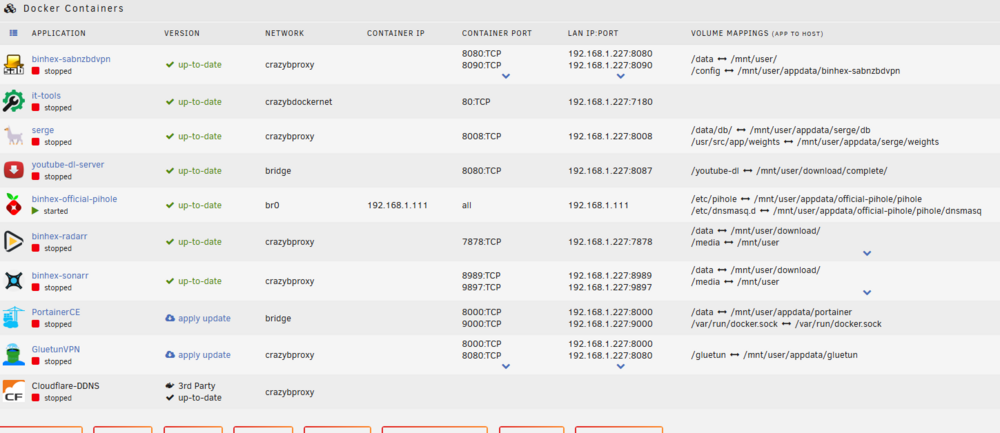Viewport: 1000px width, 433px height.
Task: Expand volume mappings for binhex-sonarr
Action: pos(867,293)
